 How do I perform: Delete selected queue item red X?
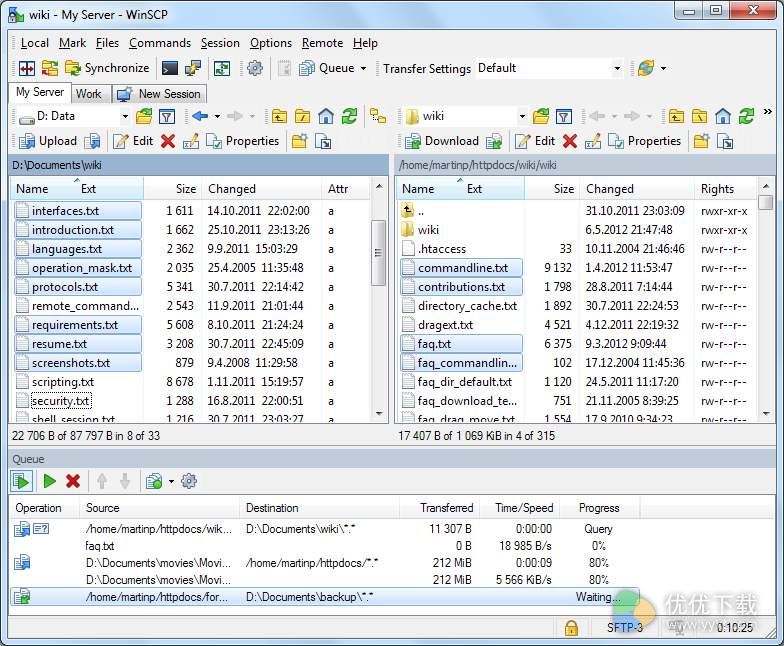point(73,482)
